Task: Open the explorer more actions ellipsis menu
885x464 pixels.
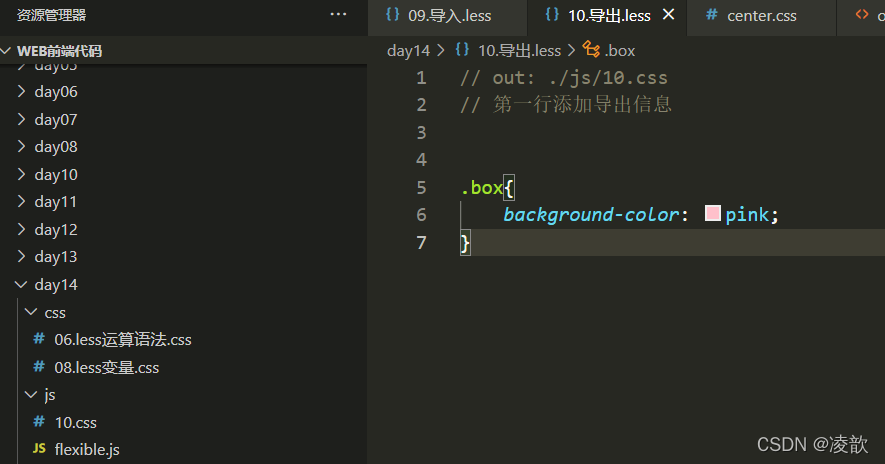Action: [x=338, y=15]
